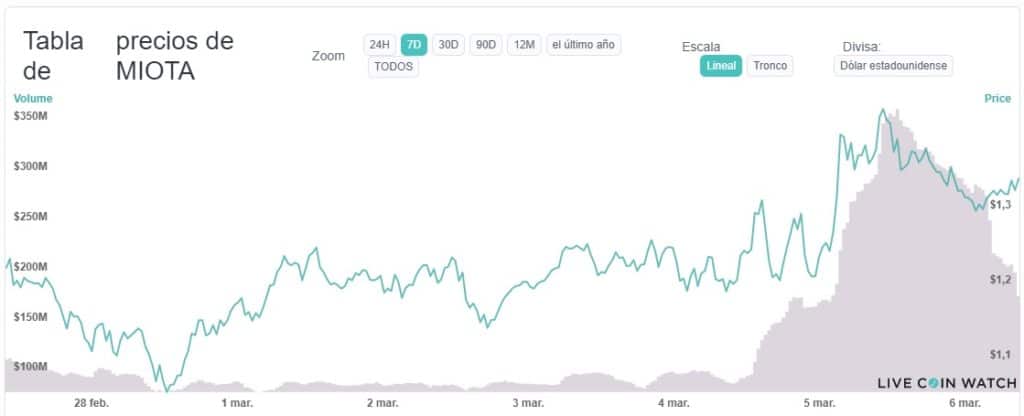Image resolution: width=1024 pixels, height=416 pixels.
Task: Select the 24H zoom range
Action: point(379,45)
